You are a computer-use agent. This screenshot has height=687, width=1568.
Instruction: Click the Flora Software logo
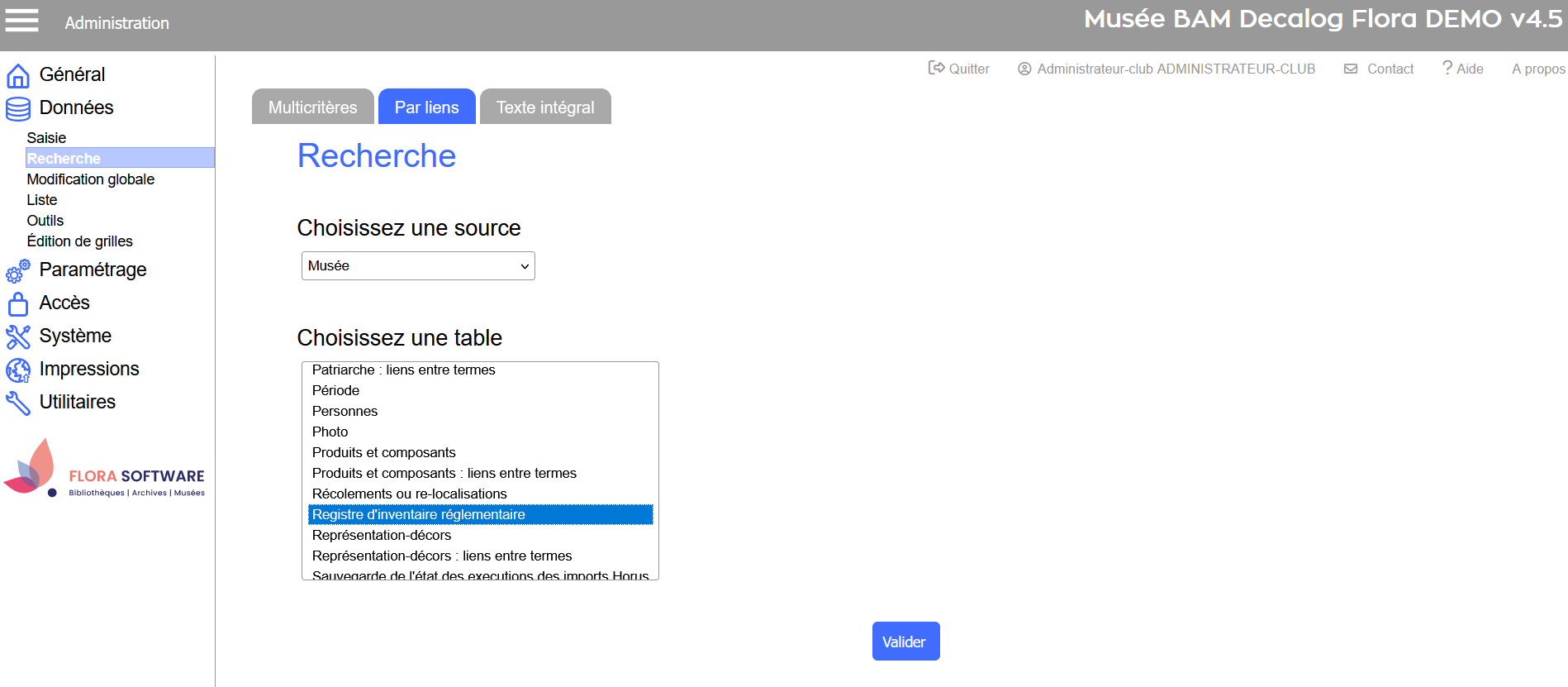[x=104, y=469]
